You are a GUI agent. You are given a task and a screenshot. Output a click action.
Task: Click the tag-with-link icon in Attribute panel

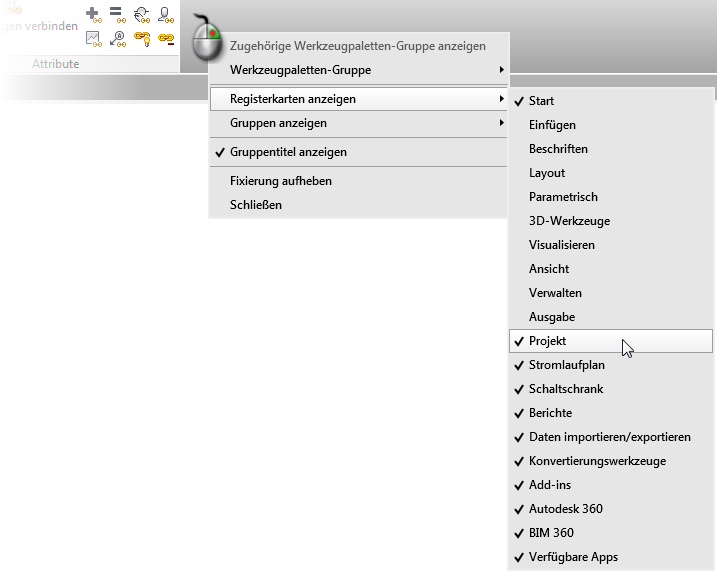point(142,15)
